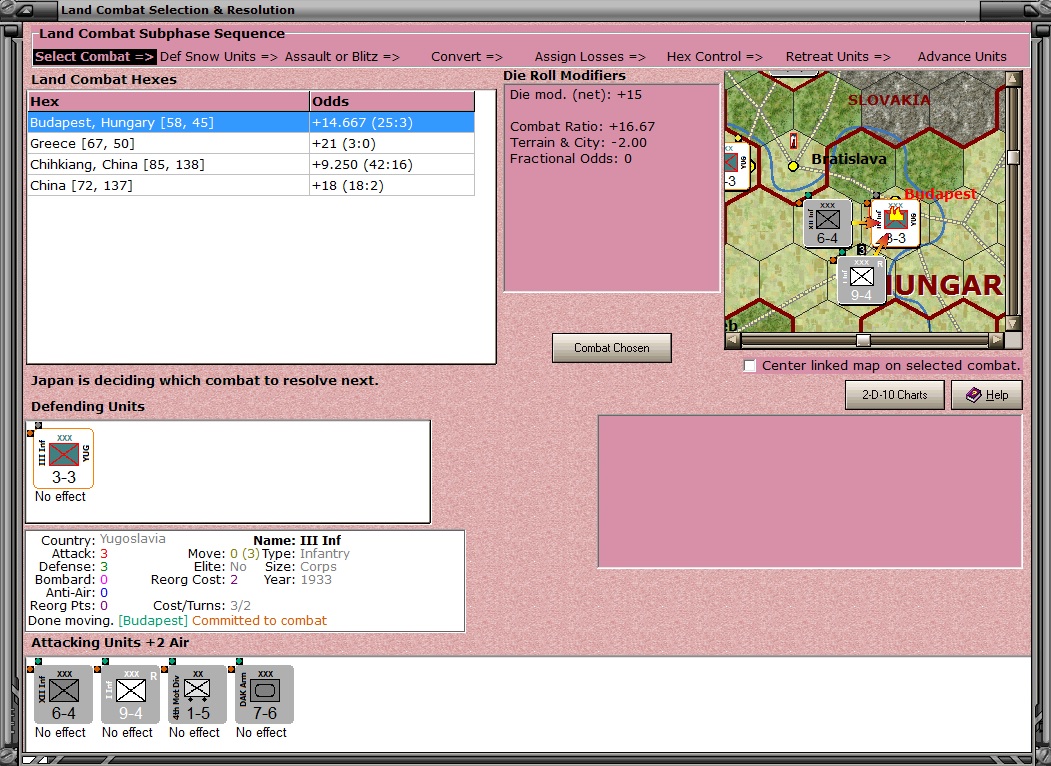1051x766 pixels.
Task: Click the Def Snow Units subphase step
Action: pos(219,57)
